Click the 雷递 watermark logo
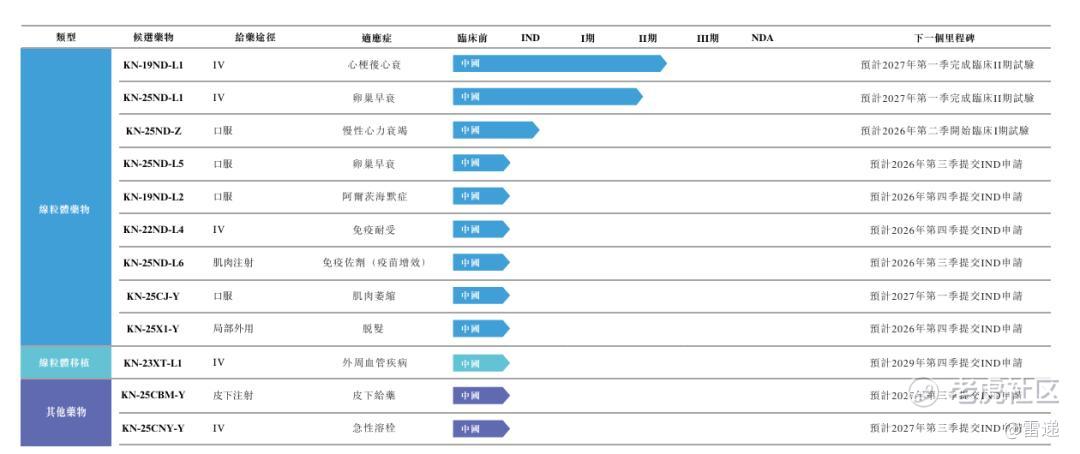The image size is (1080, 454). click(1030, 430)
